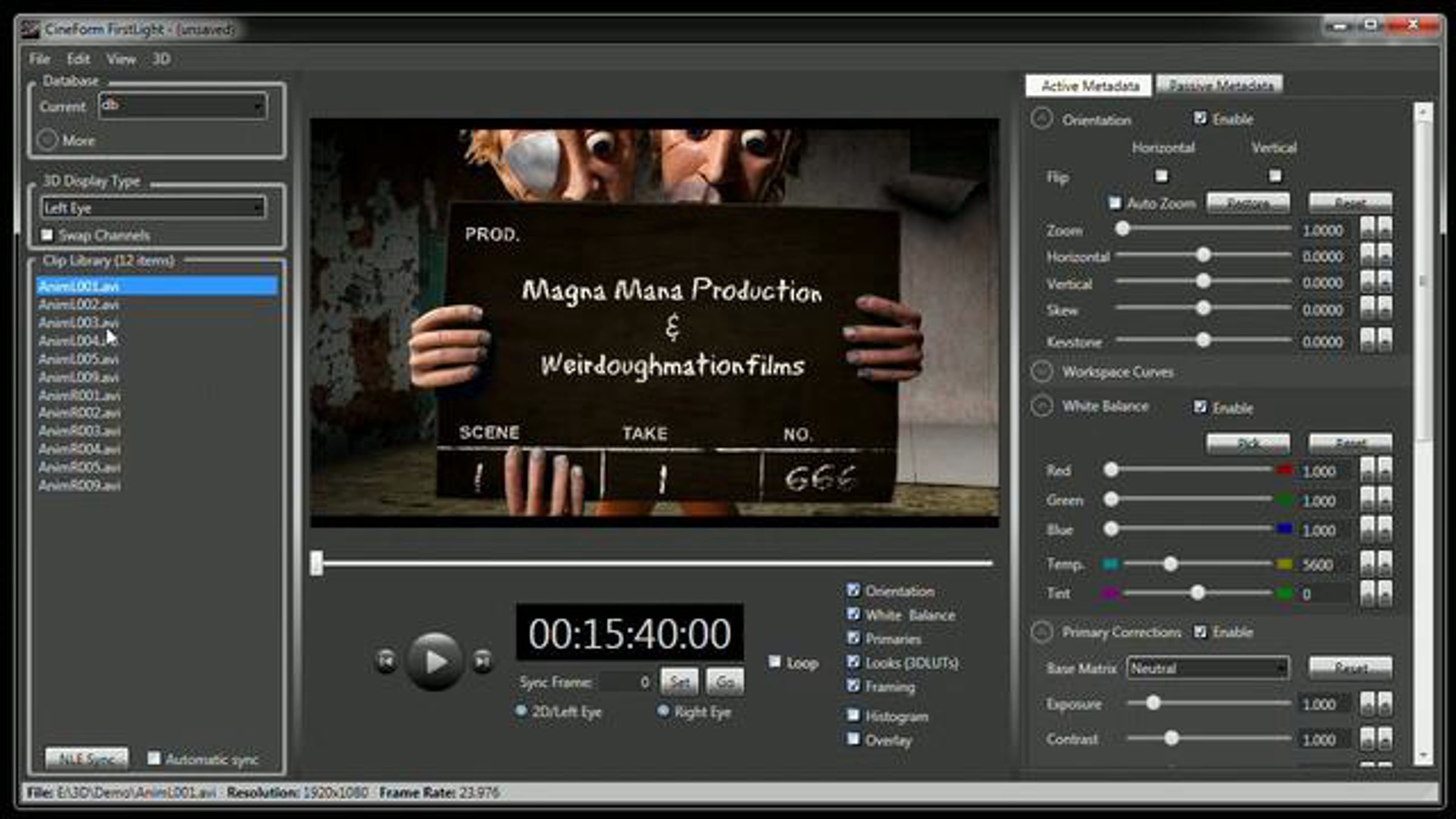1456x819 pixels.
Task: Click the left stepper button in the Tint row
Action: click(x=1367, y=593)
